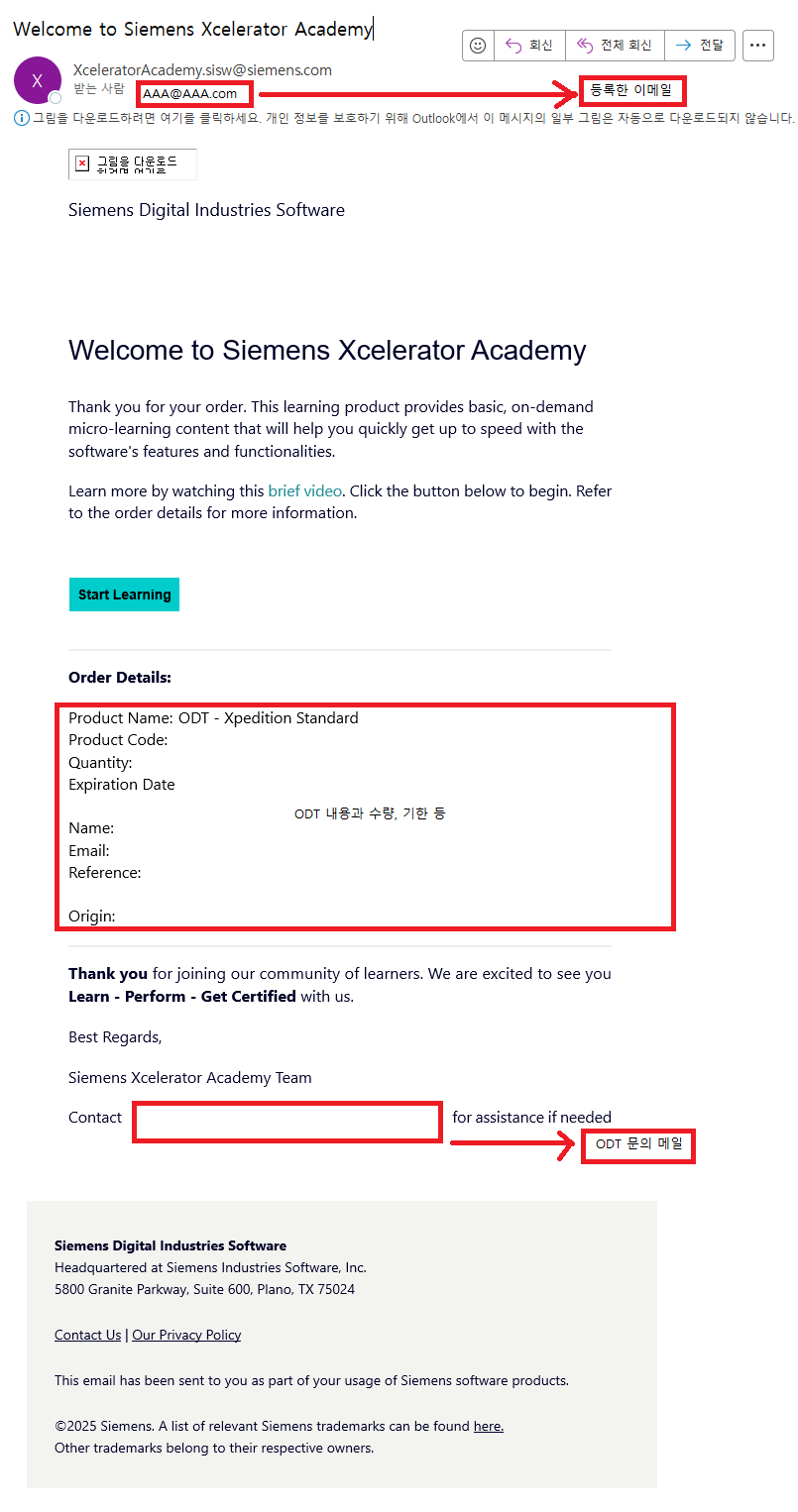This screenshot has width=798, height=1512.
Task: Click the blocked image red X placeholder
Action: 82,163
